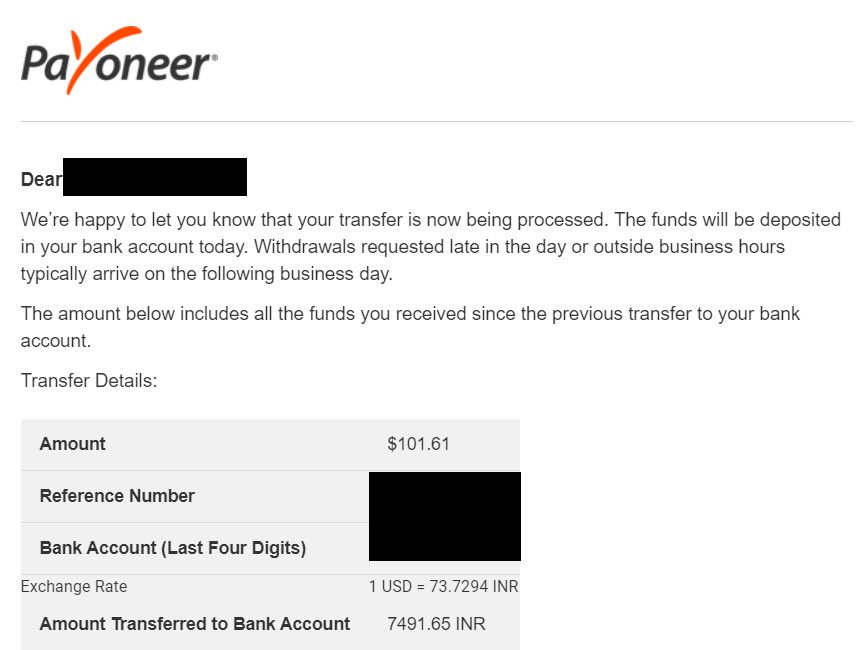Click the 'Dear' greeting text
The image size is (865, 650).
click(x=41, y=179)
